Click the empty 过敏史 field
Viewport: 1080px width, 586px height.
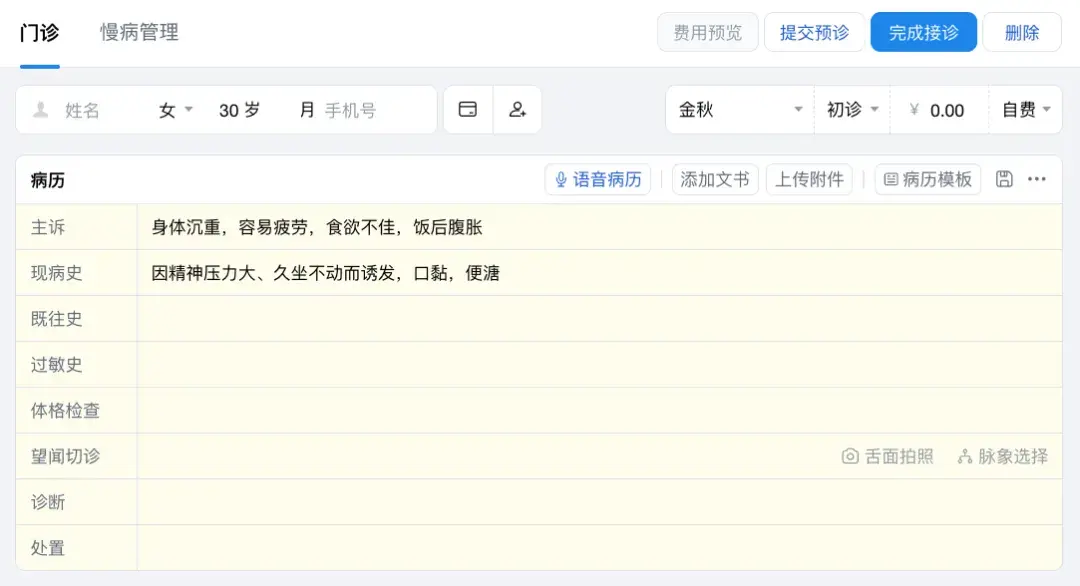coord(599,365)
